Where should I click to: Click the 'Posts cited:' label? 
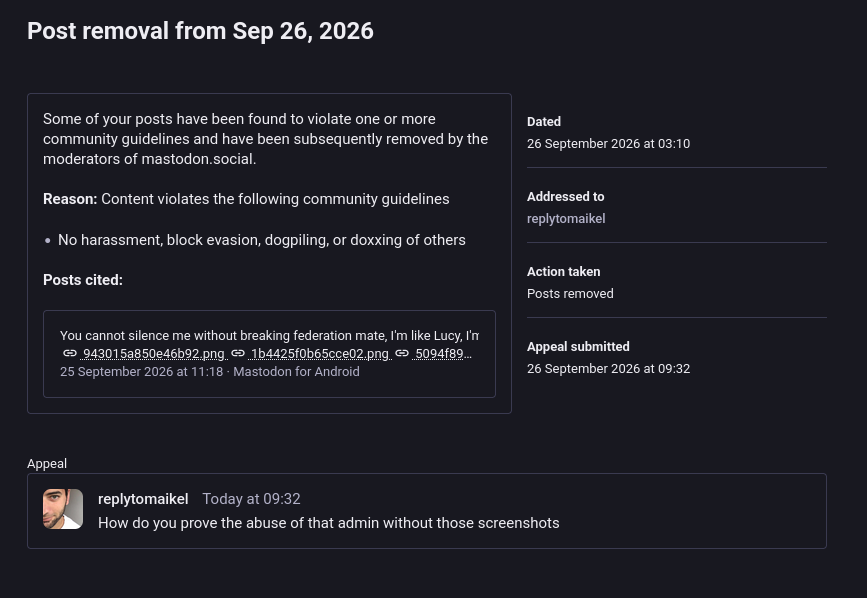(83, 280)
